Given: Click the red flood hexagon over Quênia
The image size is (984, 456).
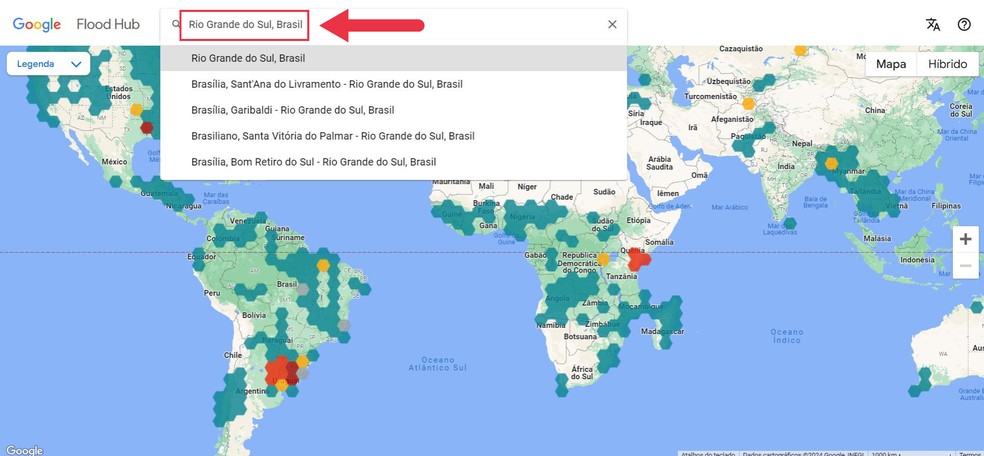Looking at the screenshot, I should 639,259.
